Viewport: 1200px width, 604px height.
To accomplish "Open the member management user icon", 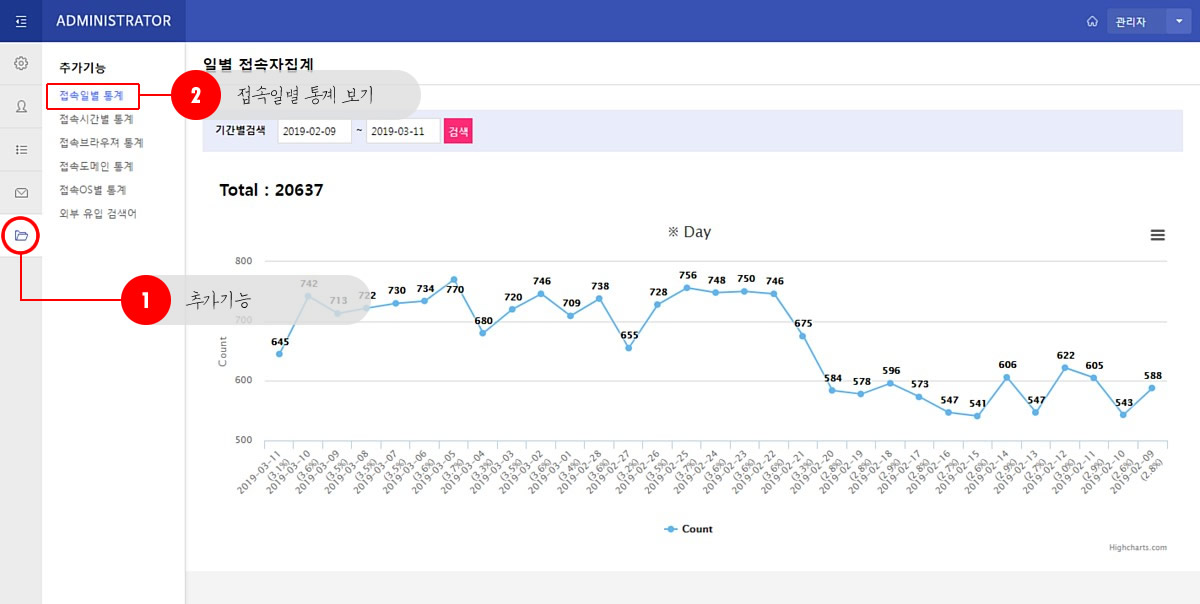I will pyautogui.click(x=21, y=107).
